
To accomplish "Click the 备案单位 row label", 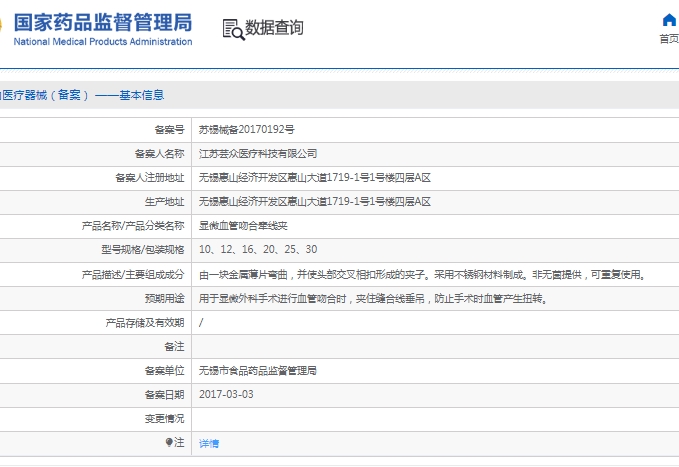I will [165, 370].
